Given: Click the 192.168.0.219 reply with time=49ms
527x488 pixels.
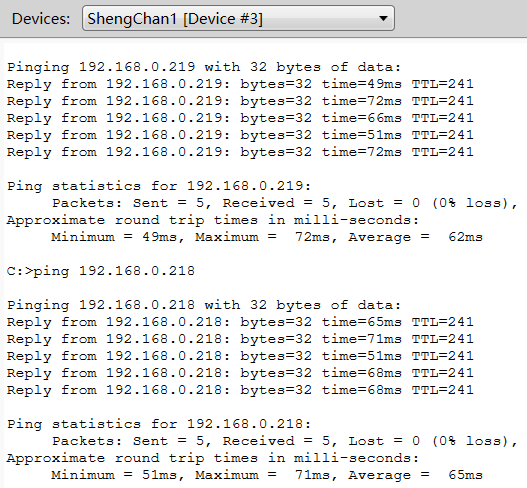Looking at the screenshot, I should click(240, 84).
